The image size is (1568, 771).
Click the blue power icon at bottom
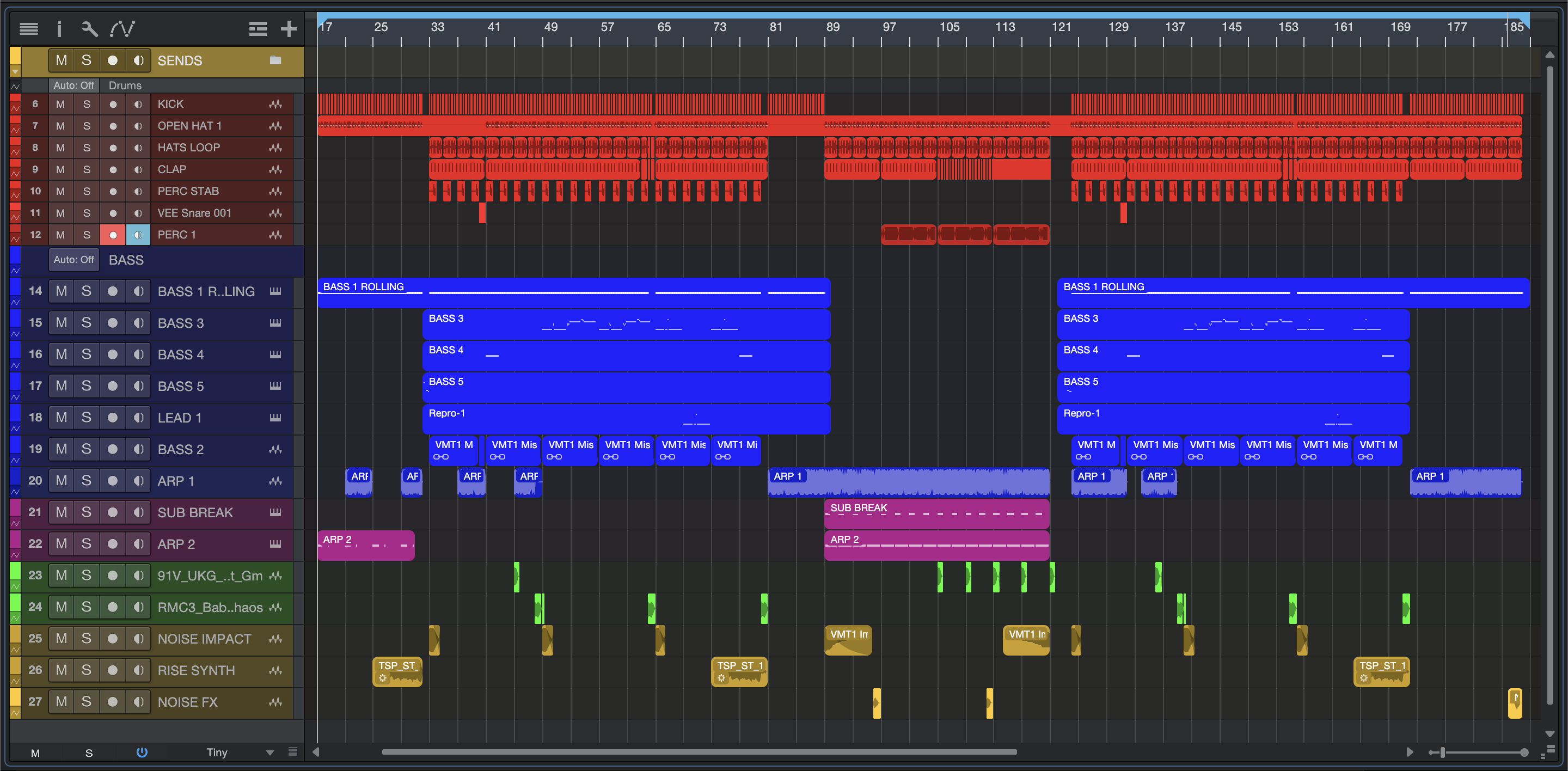[142, 752]
